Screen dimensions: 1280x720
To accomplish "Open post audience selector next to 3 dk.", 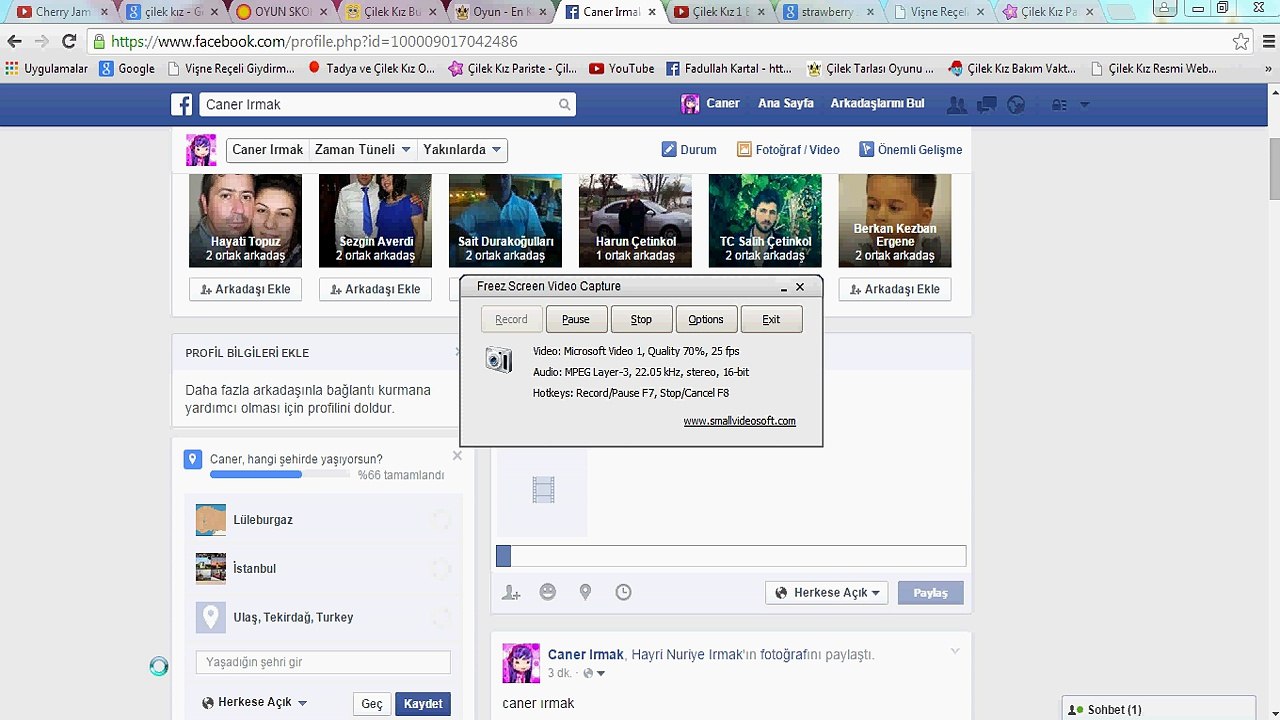I will click(594, 673).
